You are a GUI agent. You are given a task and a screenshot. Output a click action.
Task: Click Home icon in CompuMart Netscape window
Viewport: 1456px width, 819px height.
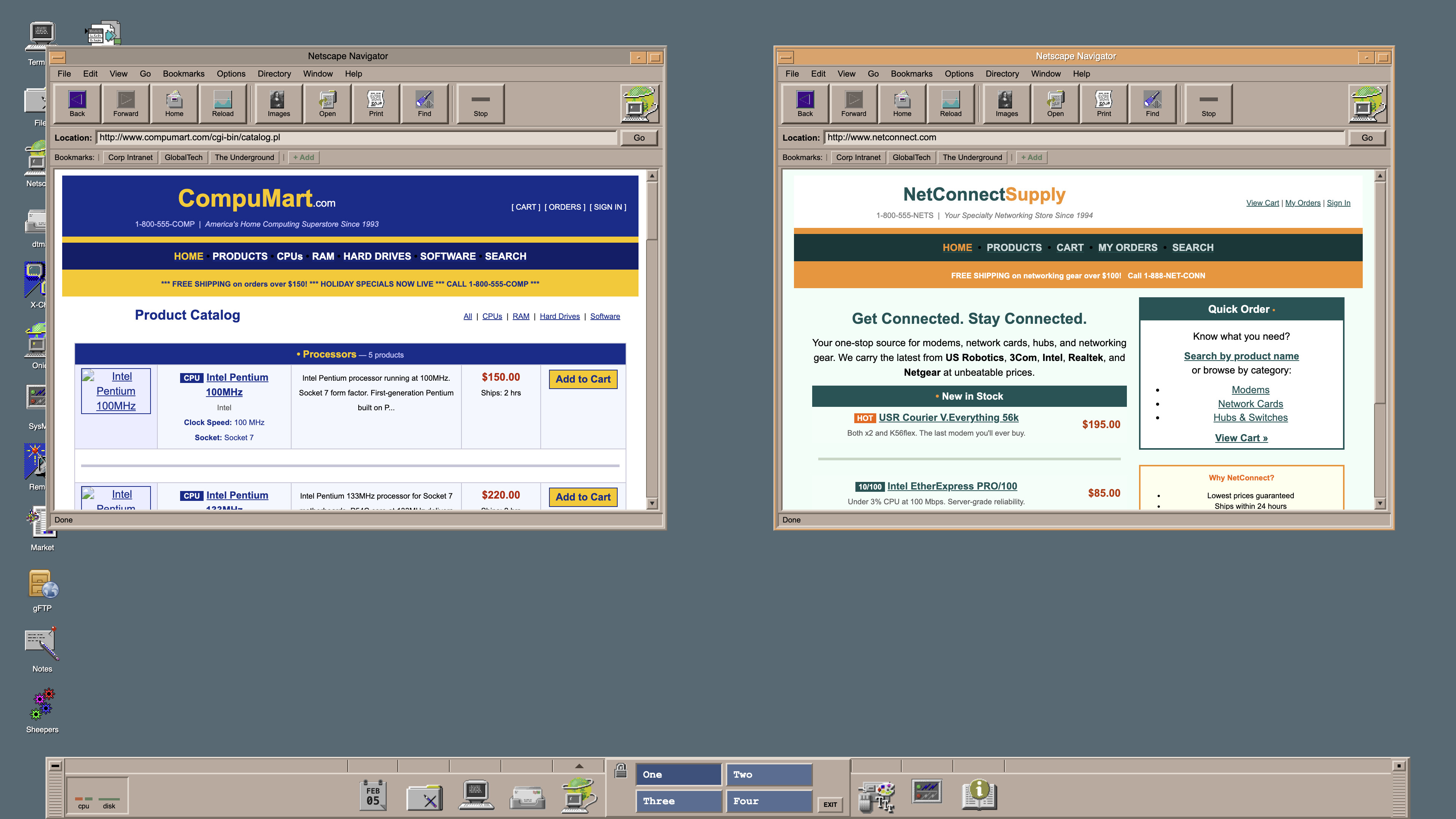pyautogui.click(x=174, y=104)
